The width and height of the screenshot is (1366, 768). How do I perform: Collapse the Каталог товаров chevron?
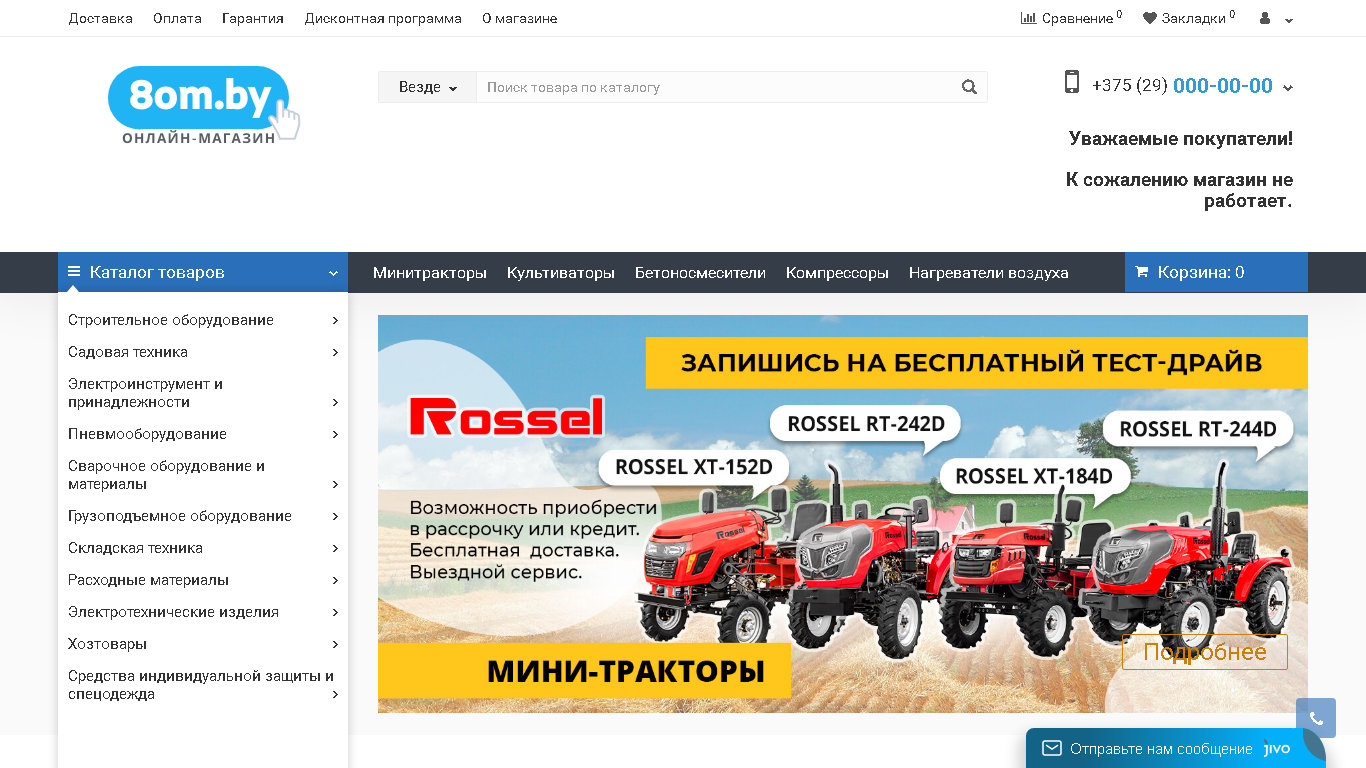[x=333, y=273]
